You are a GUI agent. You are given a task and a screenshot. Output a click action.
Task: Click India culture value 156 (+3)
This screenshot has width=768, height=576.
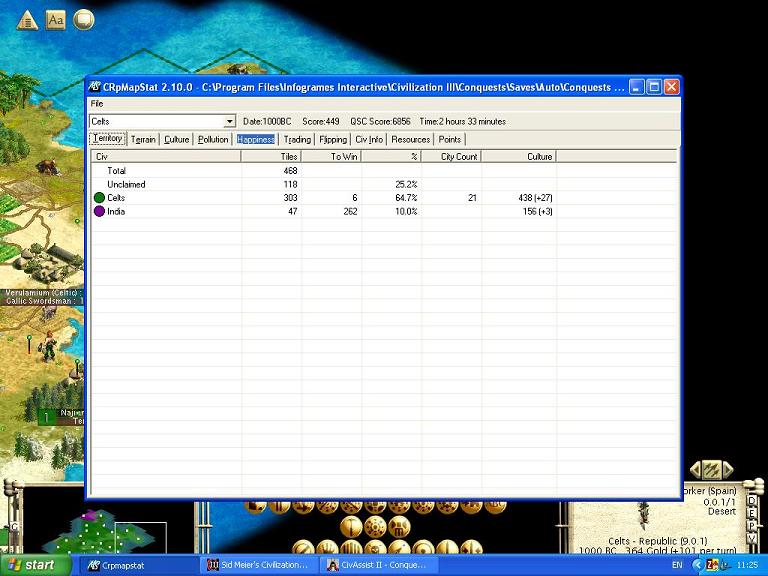[538, 212]
